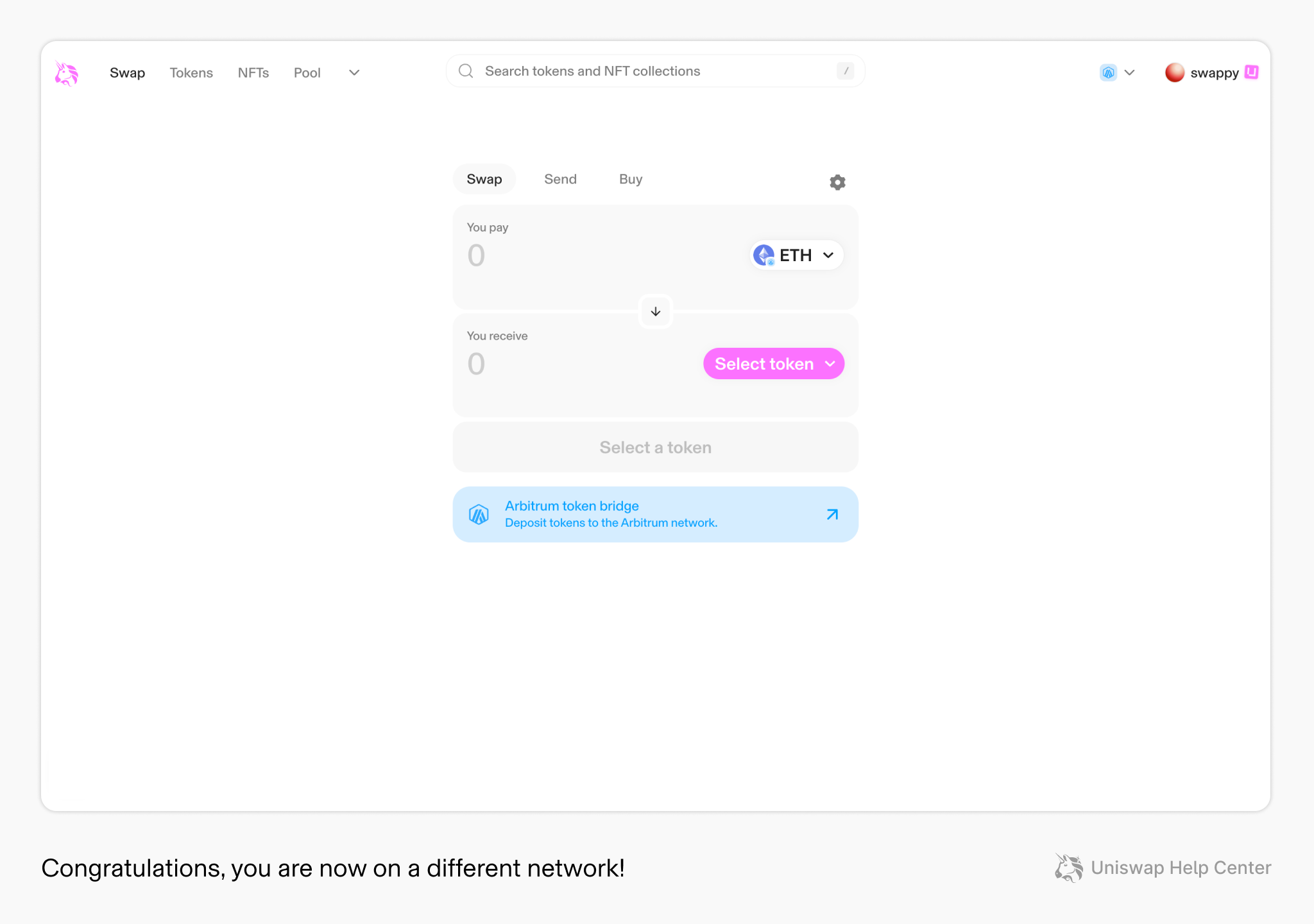Reverse tokens with the swap direction arrow

(655, 311)
